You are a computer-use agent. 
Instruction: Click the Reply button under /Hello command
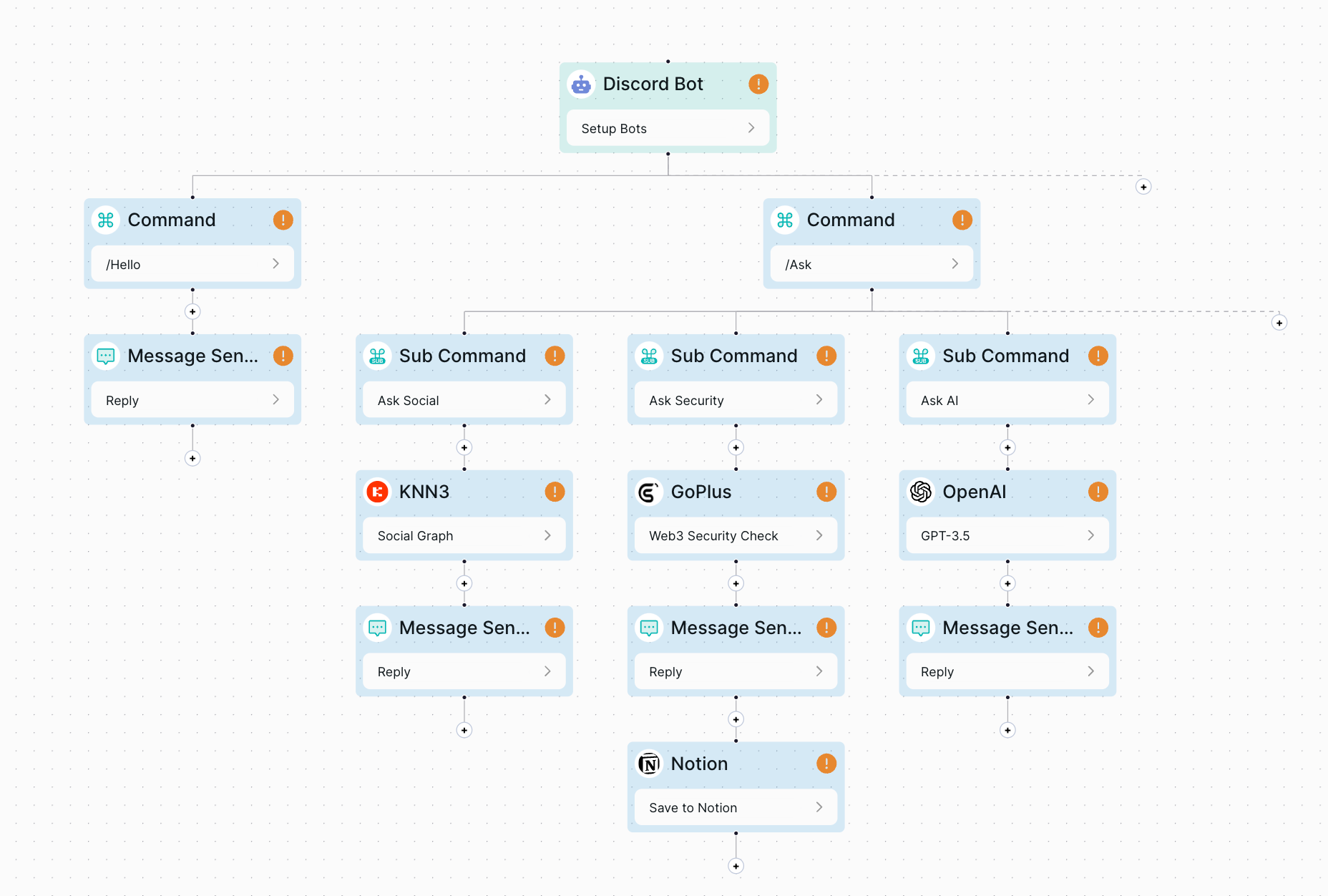pos(192,399)
